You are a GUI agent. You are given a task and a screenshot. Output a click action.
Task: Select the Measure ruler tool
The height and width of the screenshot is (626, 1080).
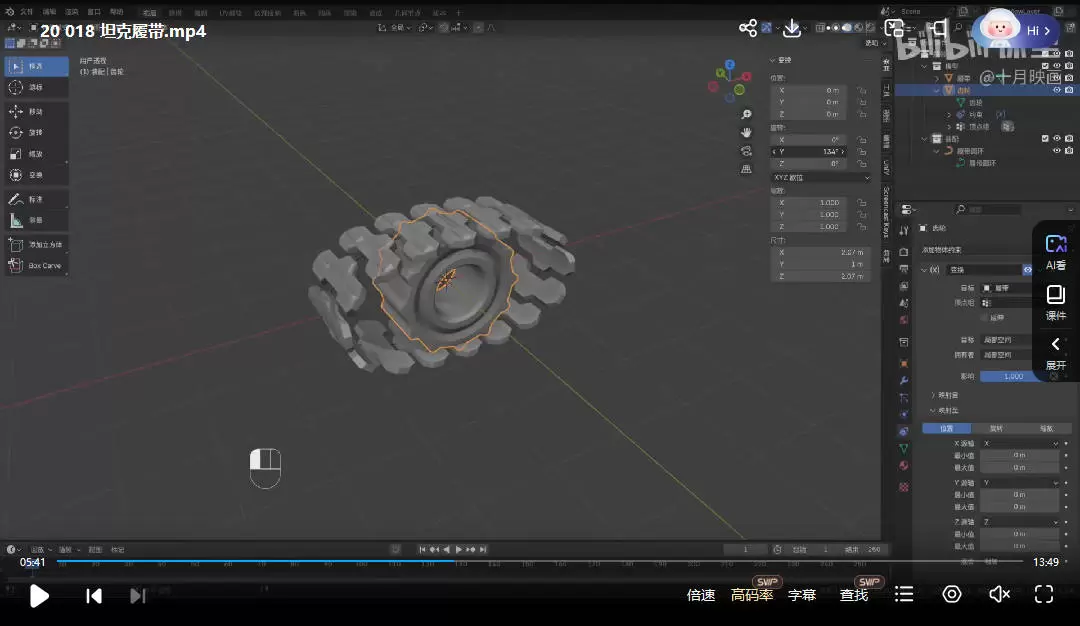pyautogui.click(x=37, y=220)
